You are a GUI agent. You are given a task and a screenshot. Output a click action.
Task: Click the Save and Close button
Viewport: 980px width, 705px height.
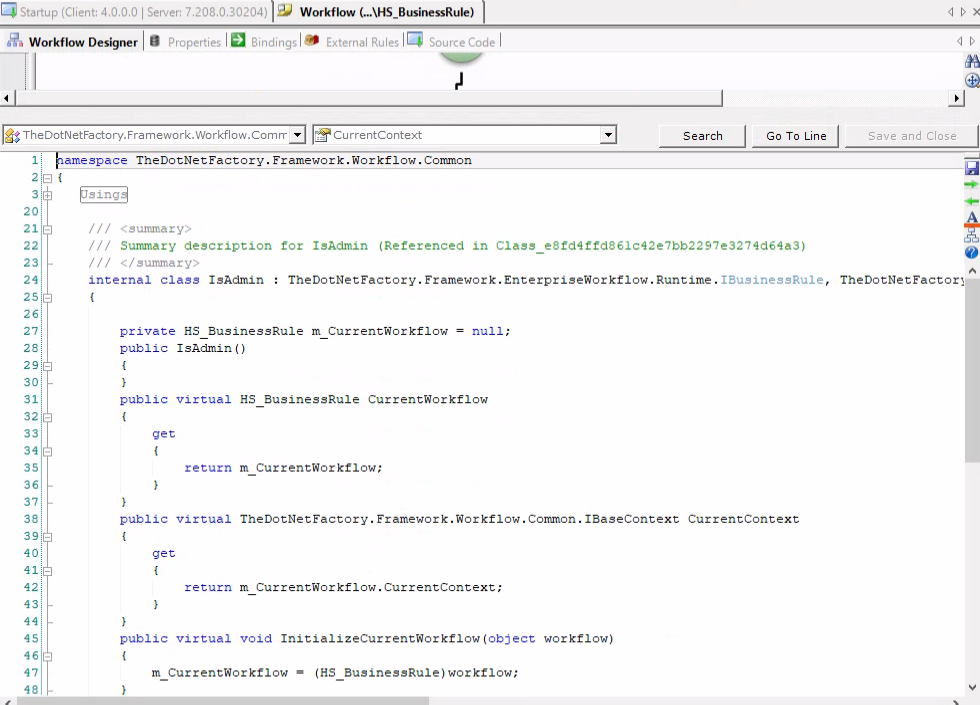pos(911,136)
